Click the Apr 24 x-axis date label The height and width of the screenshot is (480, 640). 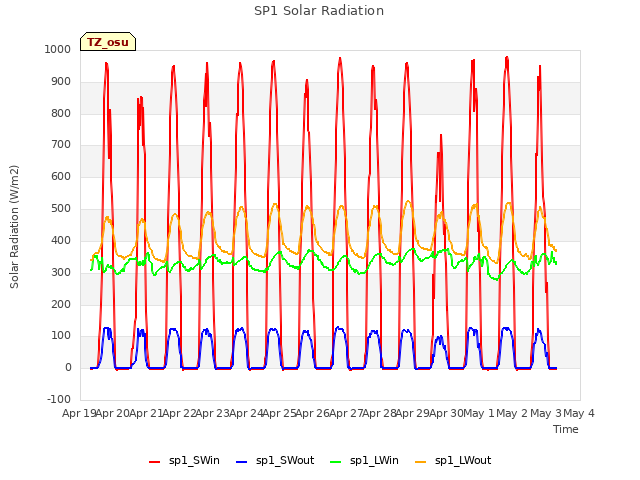[x=246, y=413]
